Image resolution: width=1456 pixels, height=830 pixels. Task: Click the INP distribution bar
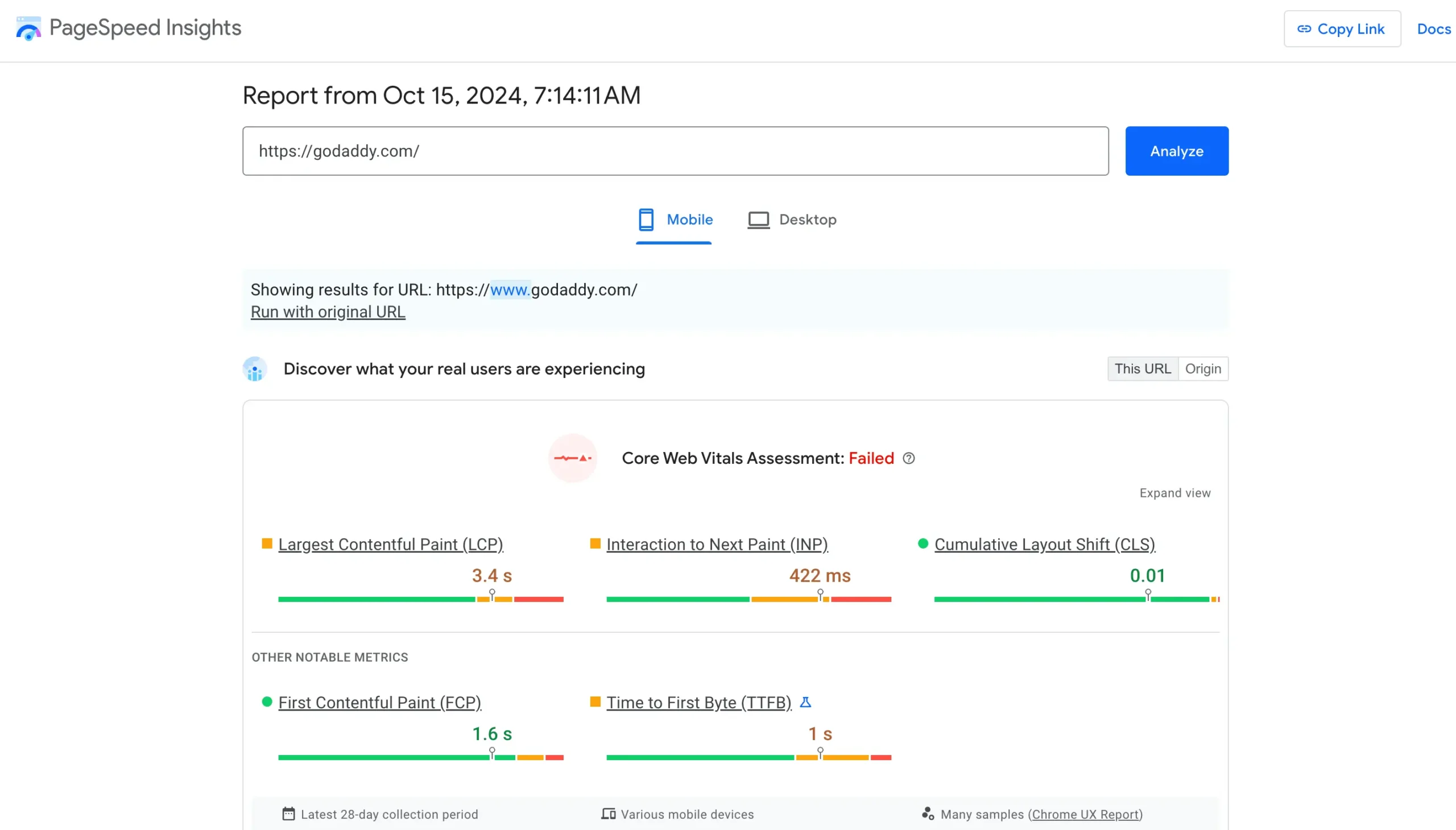click(749, 599)
